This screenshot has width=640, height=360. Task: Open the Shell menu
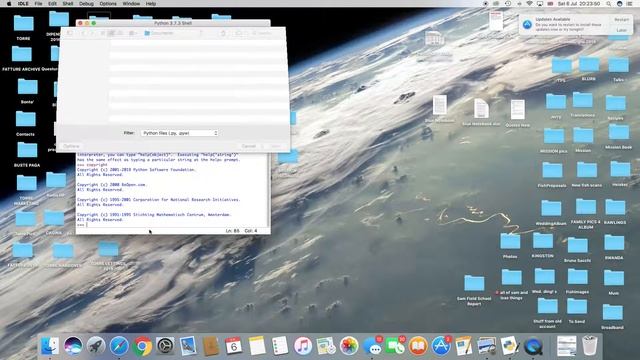[x=68, y=4]
